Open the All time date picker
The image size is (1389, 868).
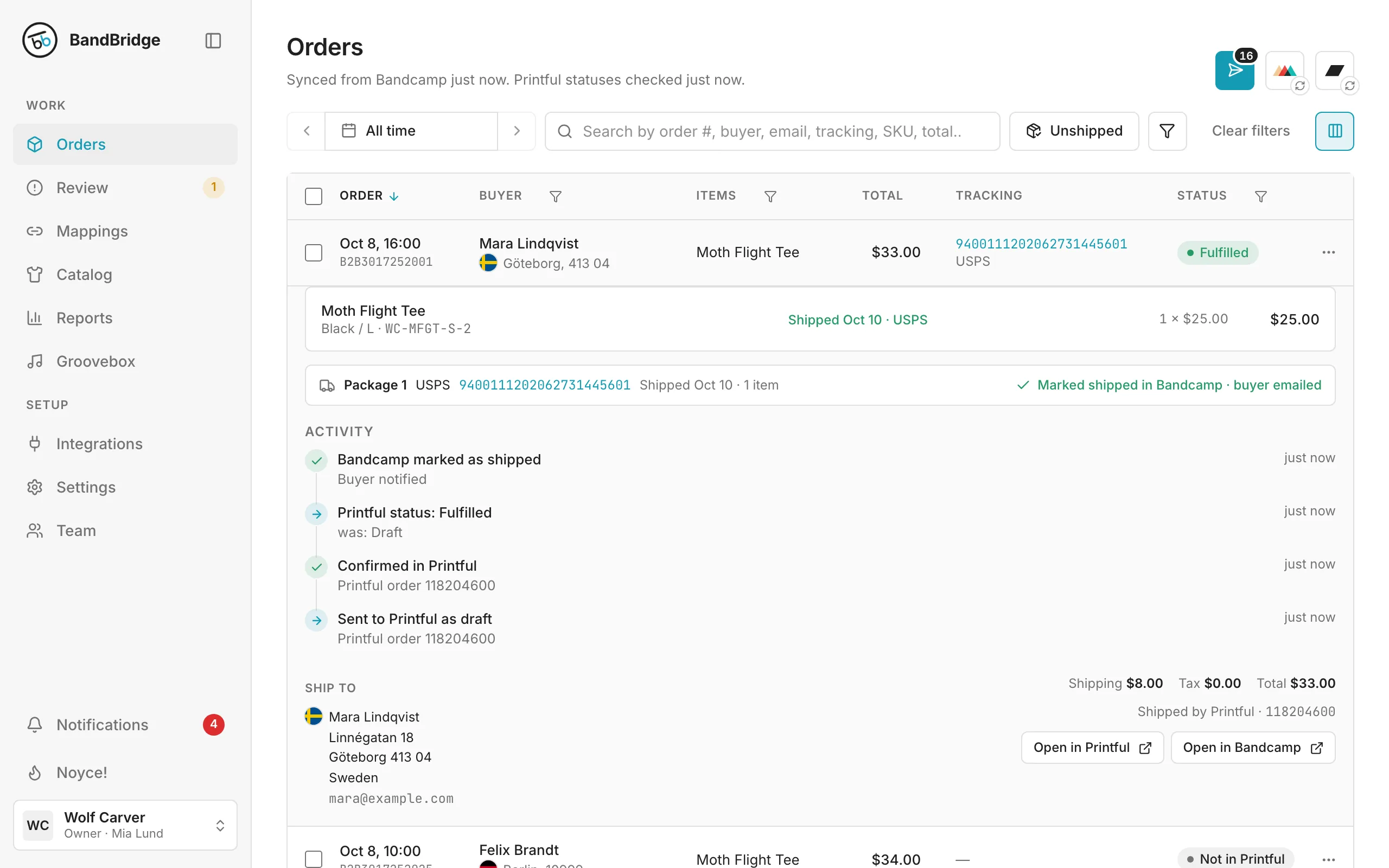[411, 131]
